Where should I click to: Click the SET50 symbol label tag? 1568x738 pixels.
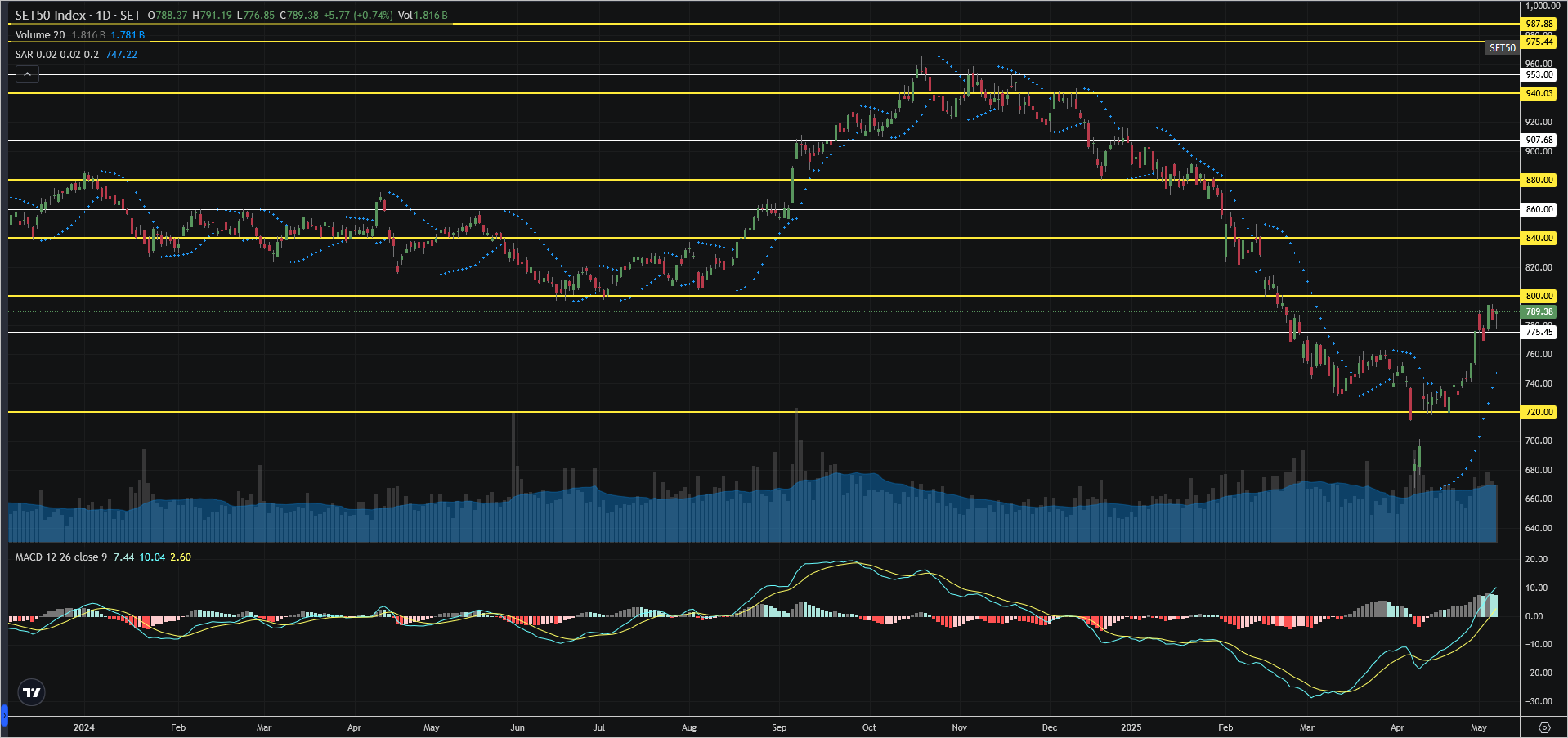point(1502,48)
